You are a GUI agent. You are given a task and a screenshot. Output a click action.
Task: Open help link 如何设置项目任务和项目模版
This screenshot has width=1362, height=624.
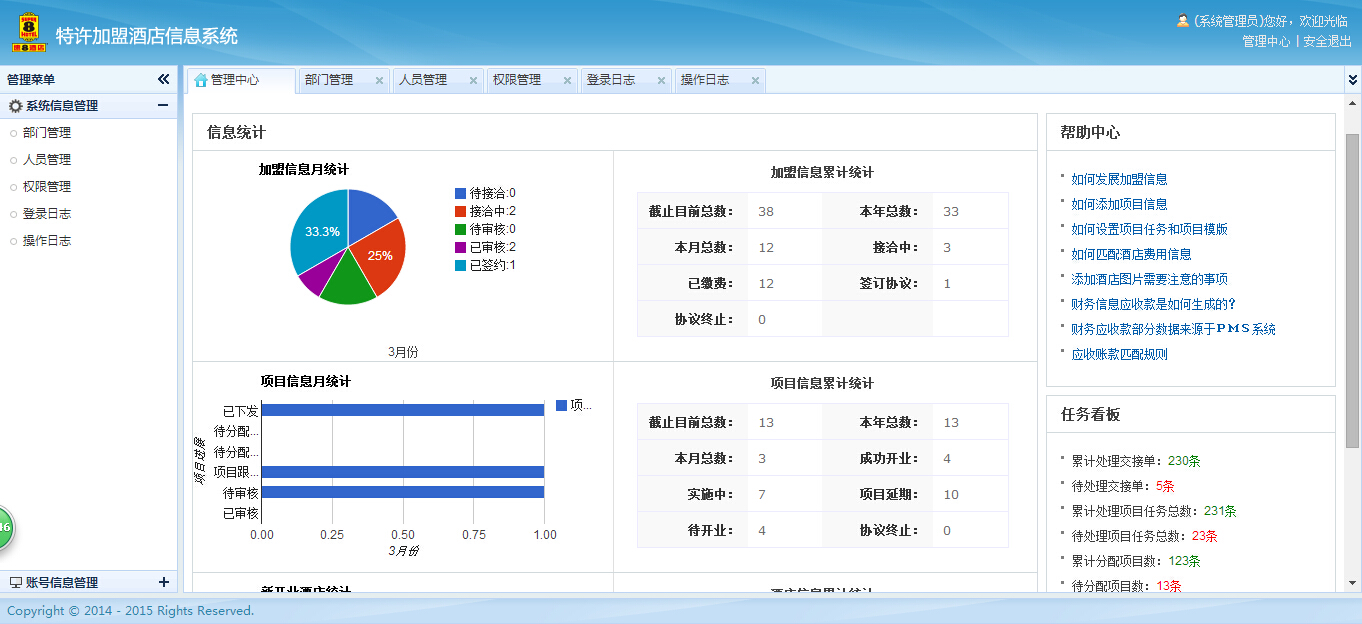point(1149,229)
